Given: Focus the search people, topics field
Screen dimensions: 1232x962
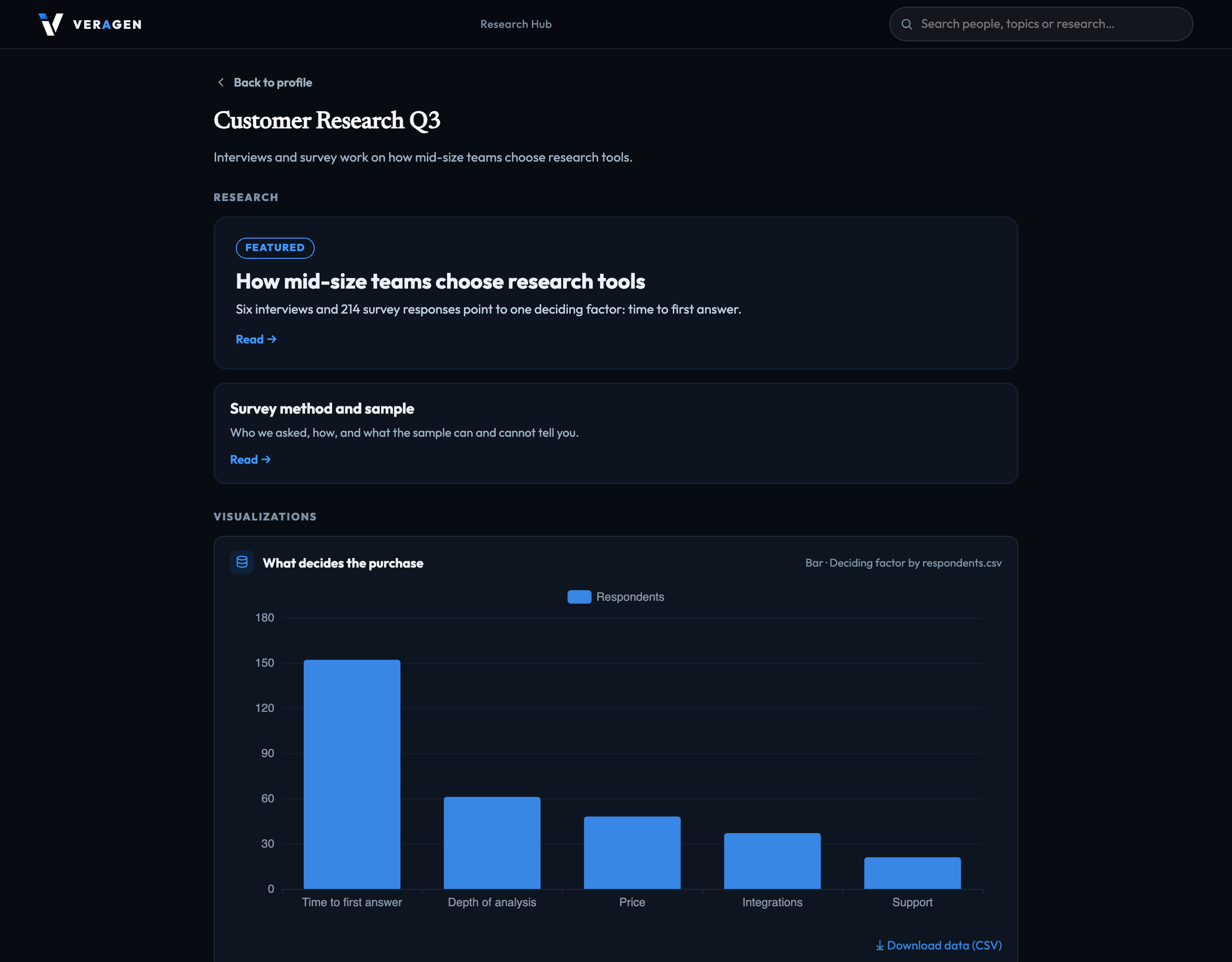Looking at the screenshot, I should click(x=1041, y=24).
